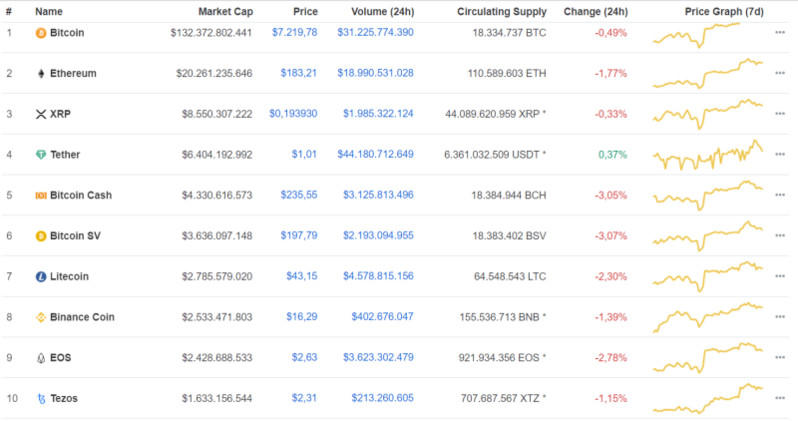Click the Bitcoin Cash icon
Viewport: 798px width, 422px height.
[41, 195]
